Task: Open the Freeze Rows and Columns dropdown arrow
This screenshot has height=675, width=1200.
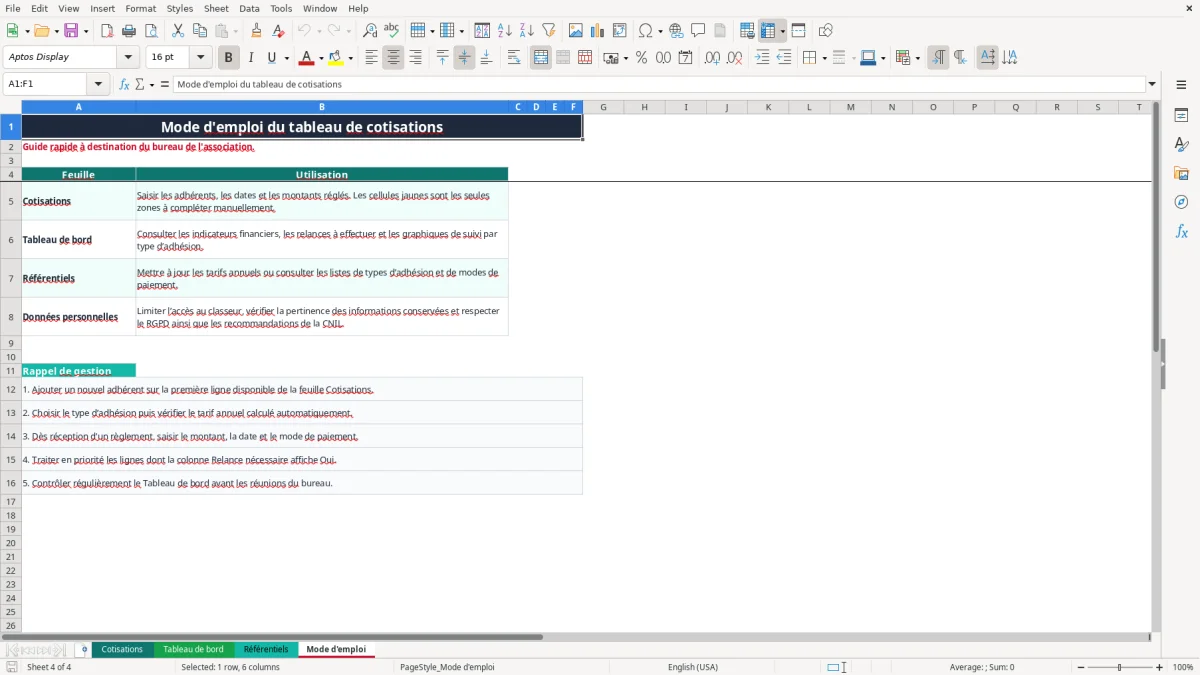Action: pyautogui.click(x=783, y=31)
